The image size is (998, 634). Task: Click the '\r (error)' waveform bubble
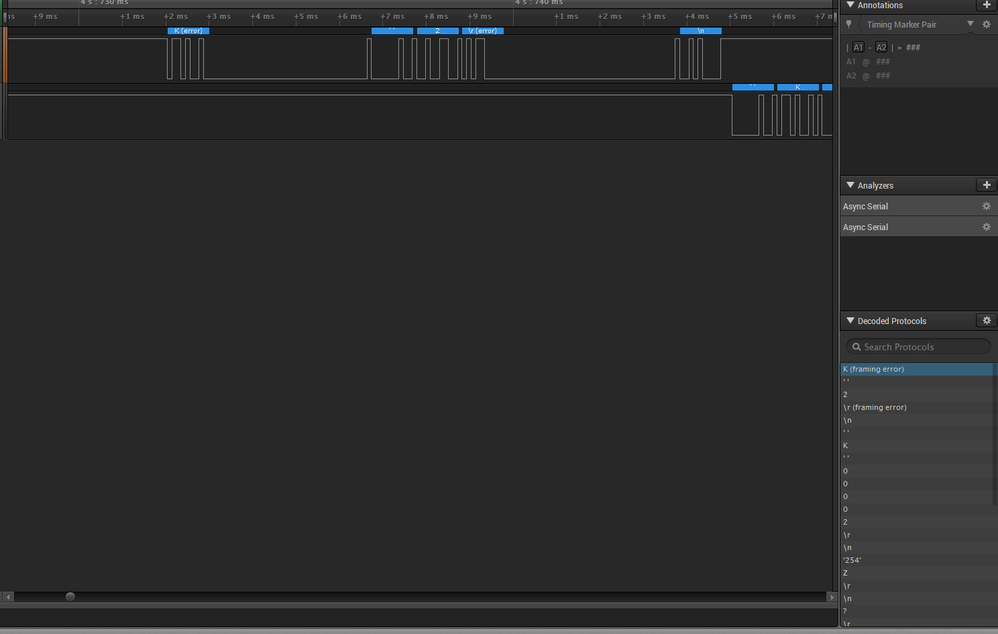pyautogui.click(x=482, y=31)
